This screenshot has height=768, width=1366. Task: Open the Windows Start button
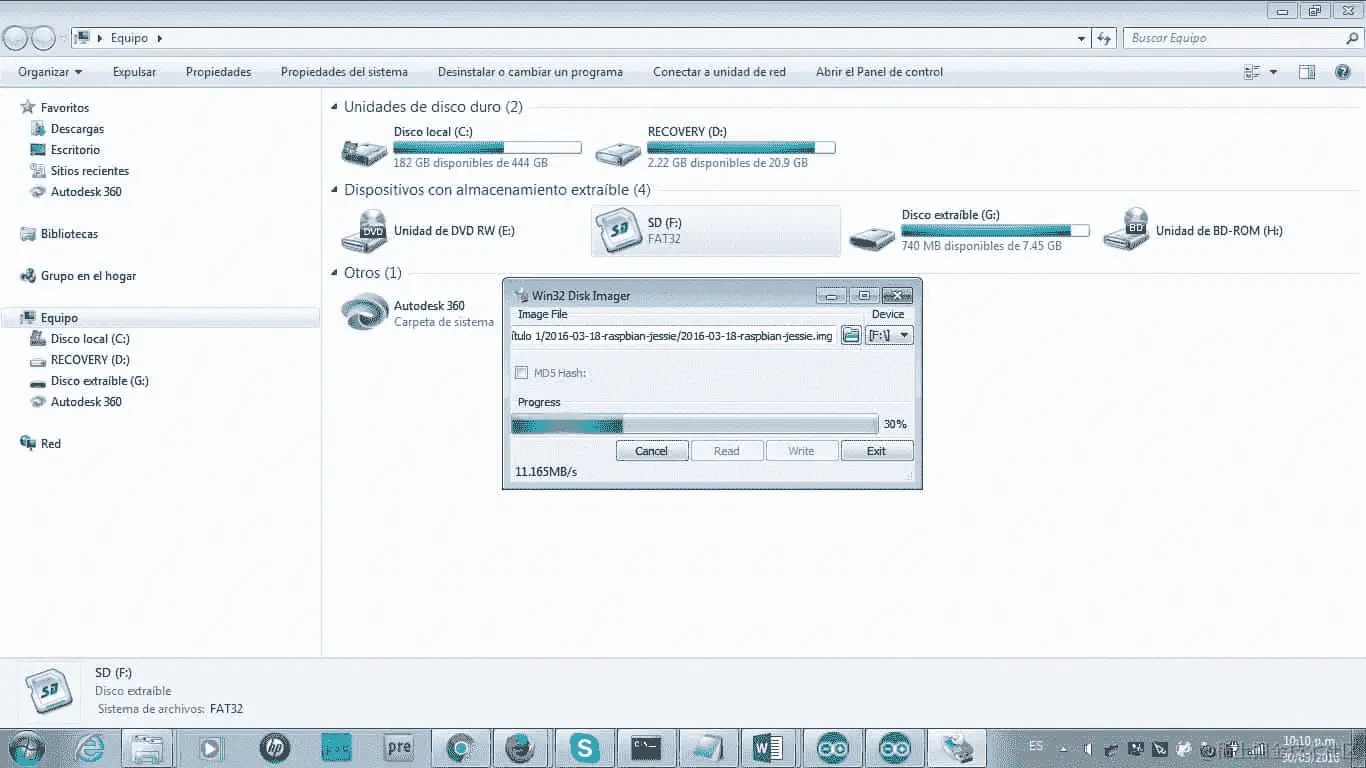[25, 747]
